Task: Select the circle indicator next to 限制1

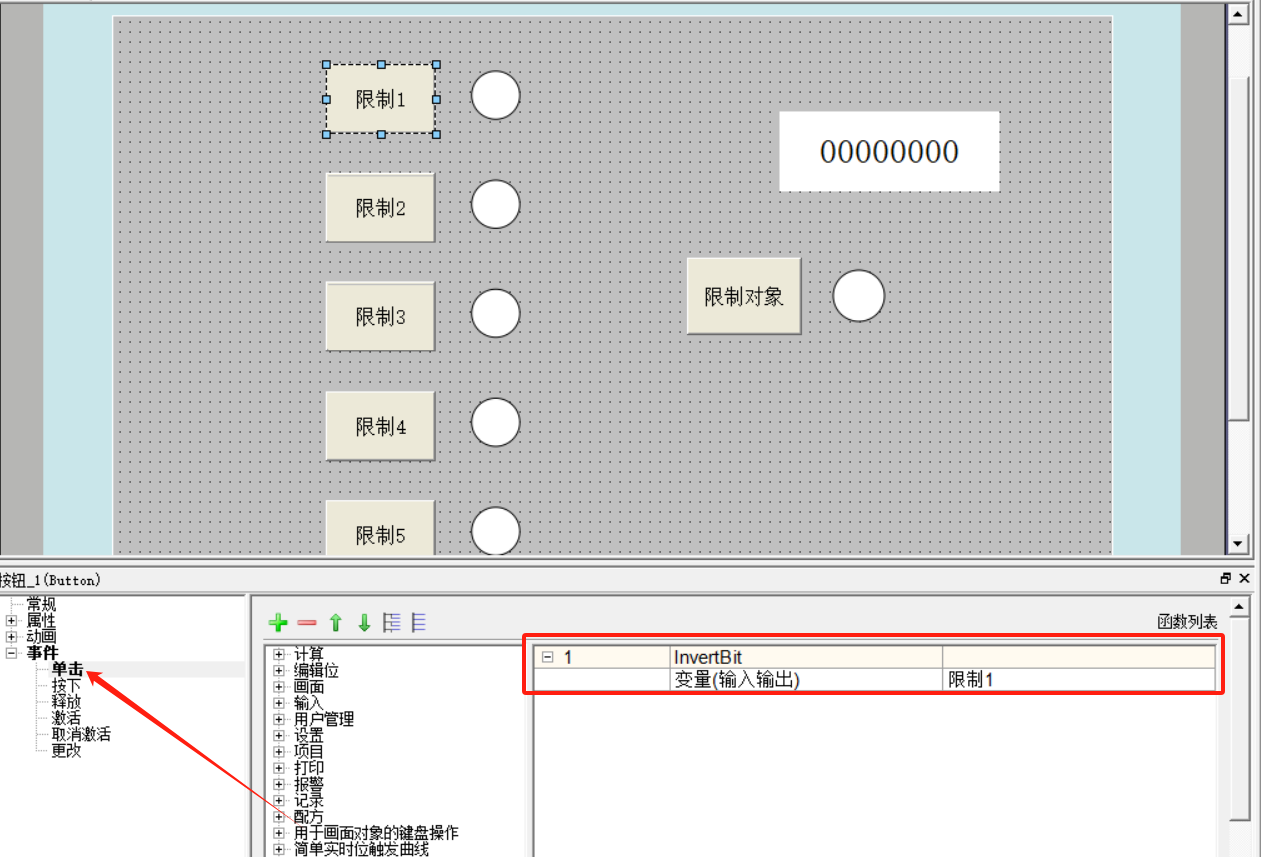Action: pos(496,96)
